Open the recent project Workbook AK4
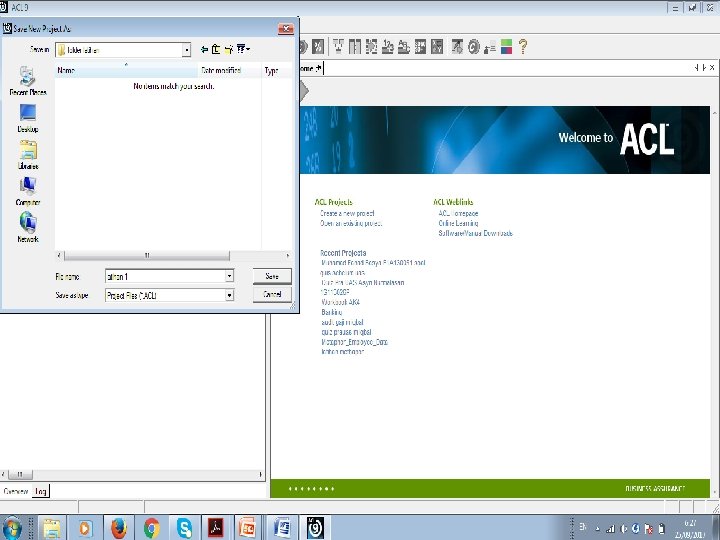720x540 pixels. [340, 302]
